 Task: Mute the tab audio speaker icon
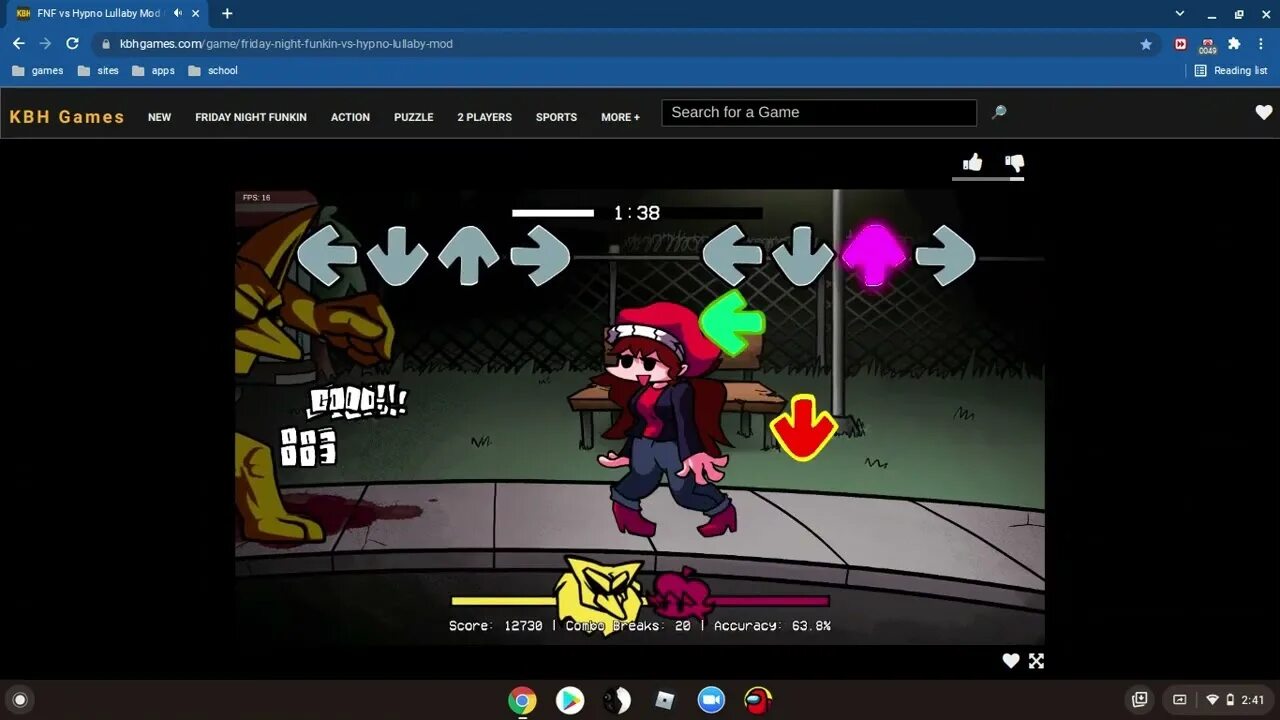click(x=178, y=13)
